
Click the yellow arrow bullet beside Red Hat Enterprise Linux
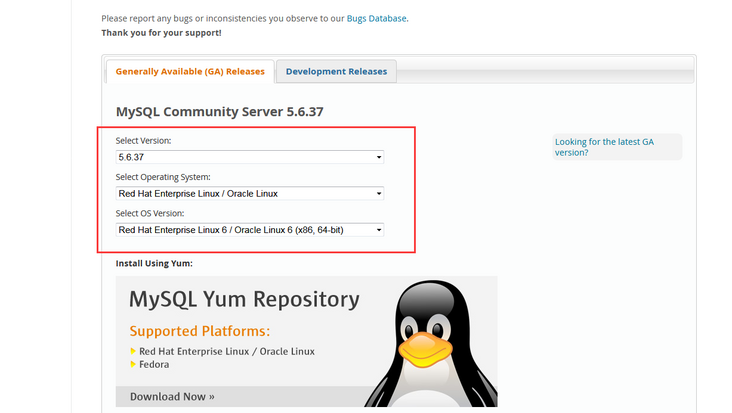tap(133, 351)
